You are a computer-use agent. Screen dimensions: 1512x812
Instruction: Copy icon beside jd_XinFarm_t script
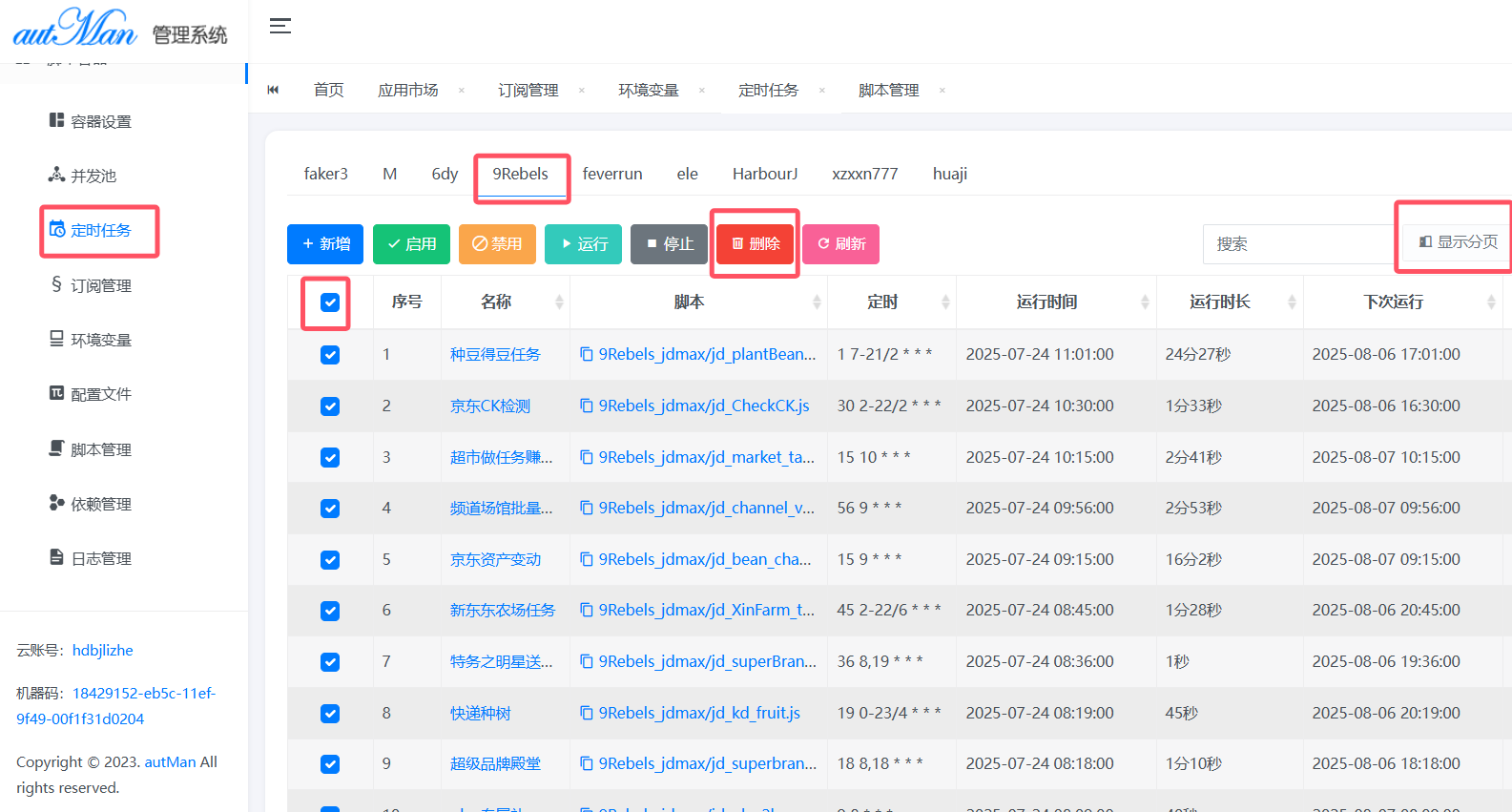click(587, 610)
